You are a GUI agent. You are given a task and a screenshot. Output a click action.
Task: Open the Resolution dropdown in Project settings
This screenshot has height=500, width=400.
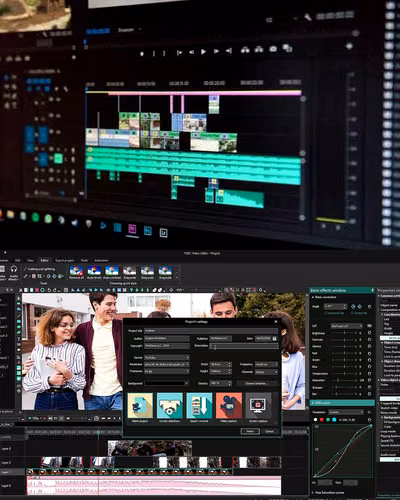(x=167, y=364)
